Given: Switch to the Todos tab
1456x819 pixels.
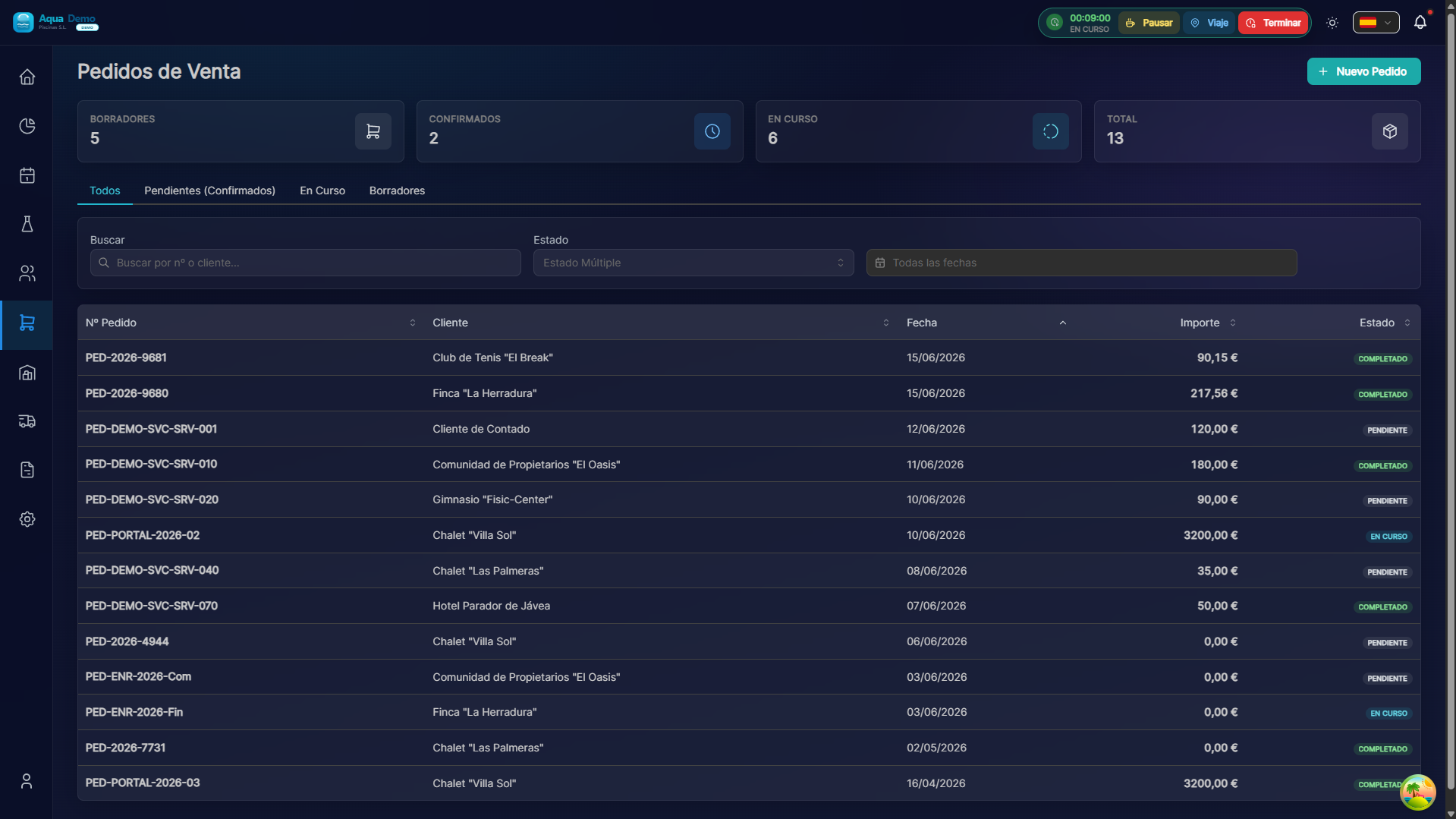Looking at the screenshot, I should coord(105,191).
